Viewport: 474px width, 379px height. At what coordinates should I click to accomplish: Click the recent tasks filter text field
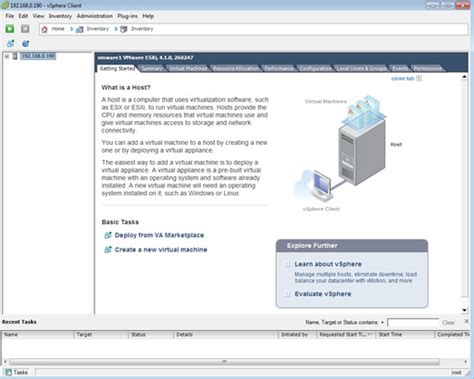[x=413, y=323]
